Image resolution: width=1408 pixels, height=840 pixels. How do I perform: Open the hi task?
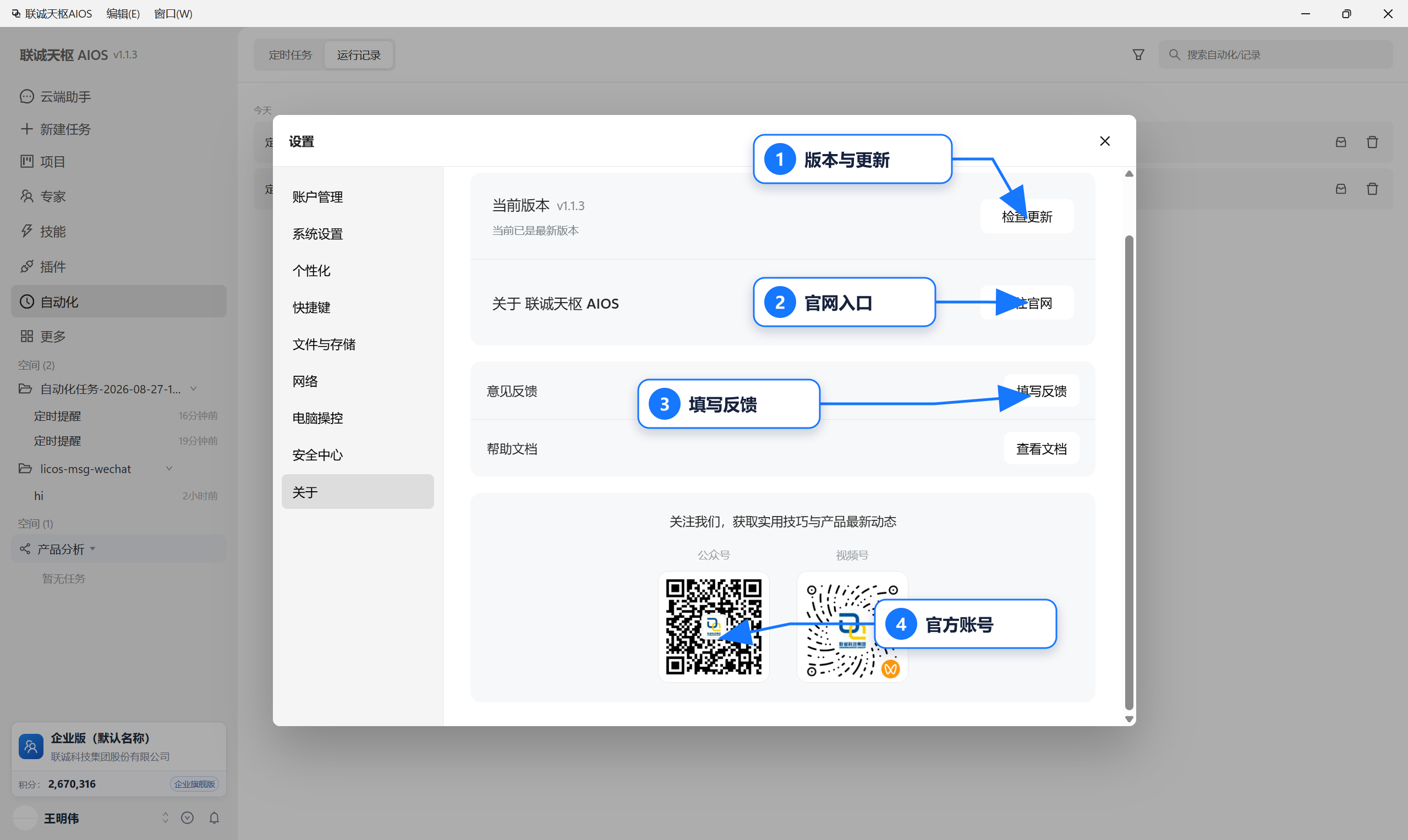click(119, 496)
